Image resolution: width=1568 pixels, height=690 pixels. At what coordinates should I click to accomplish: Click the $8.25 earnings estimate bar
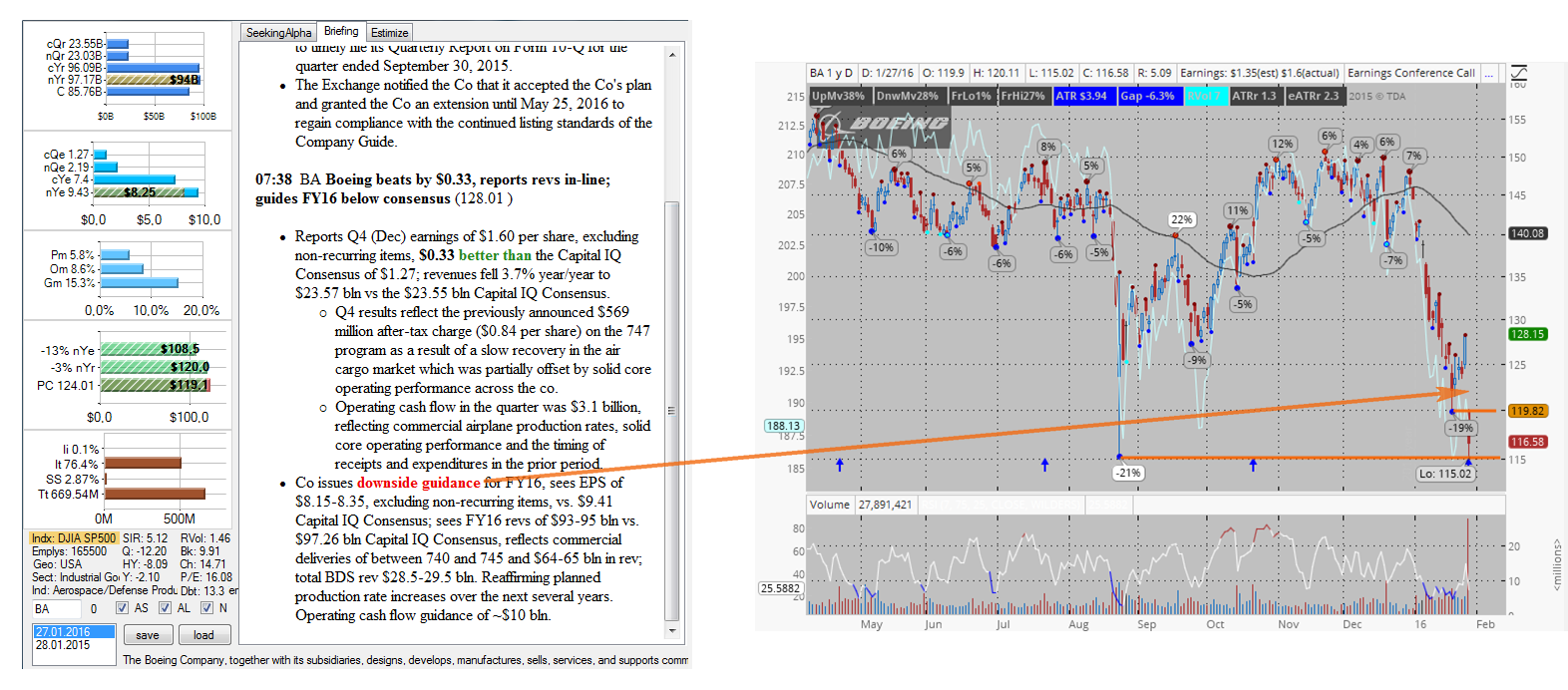click(x=142, y=192)
